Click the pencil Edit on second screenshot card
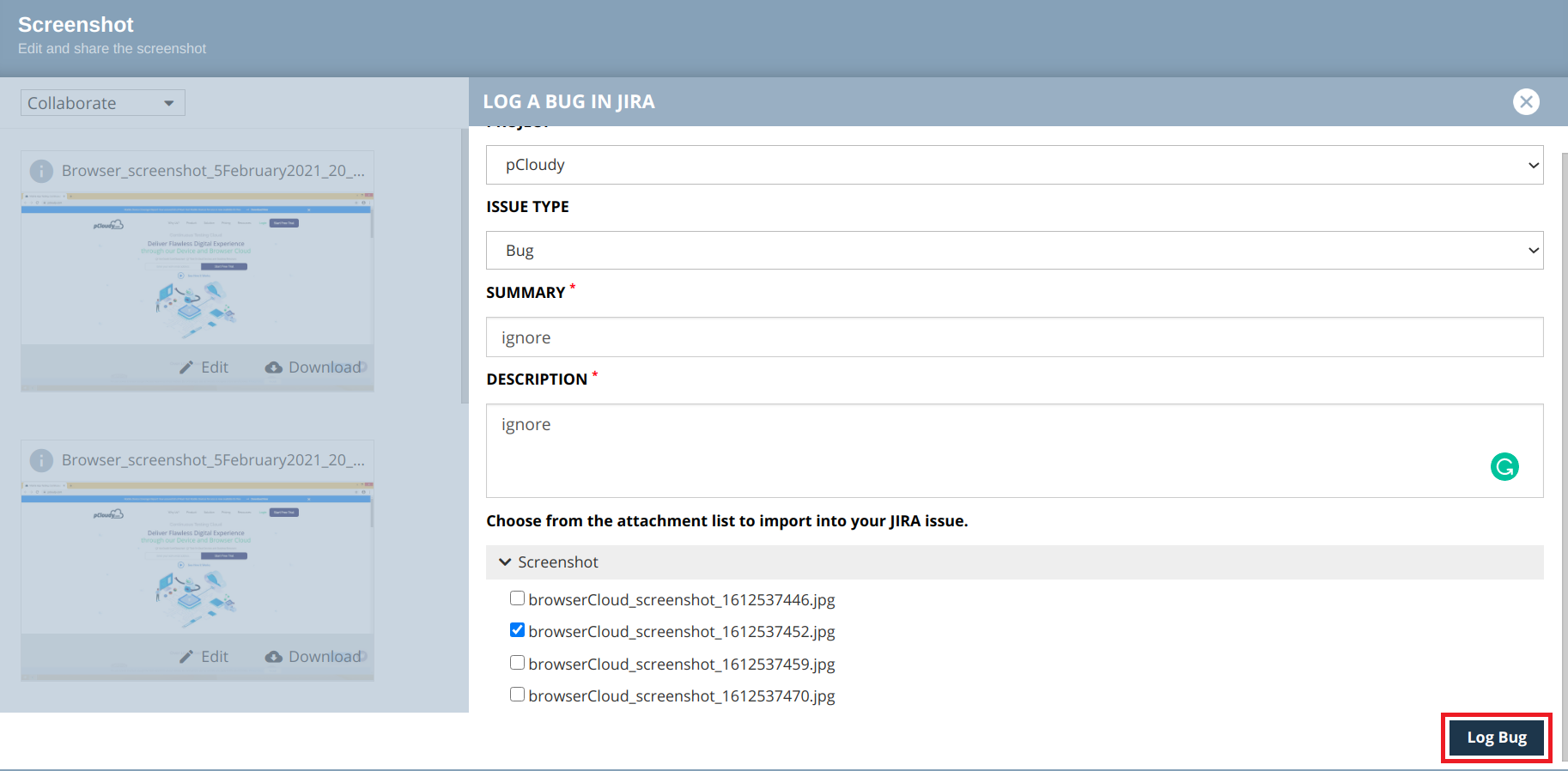 (204, 657)
